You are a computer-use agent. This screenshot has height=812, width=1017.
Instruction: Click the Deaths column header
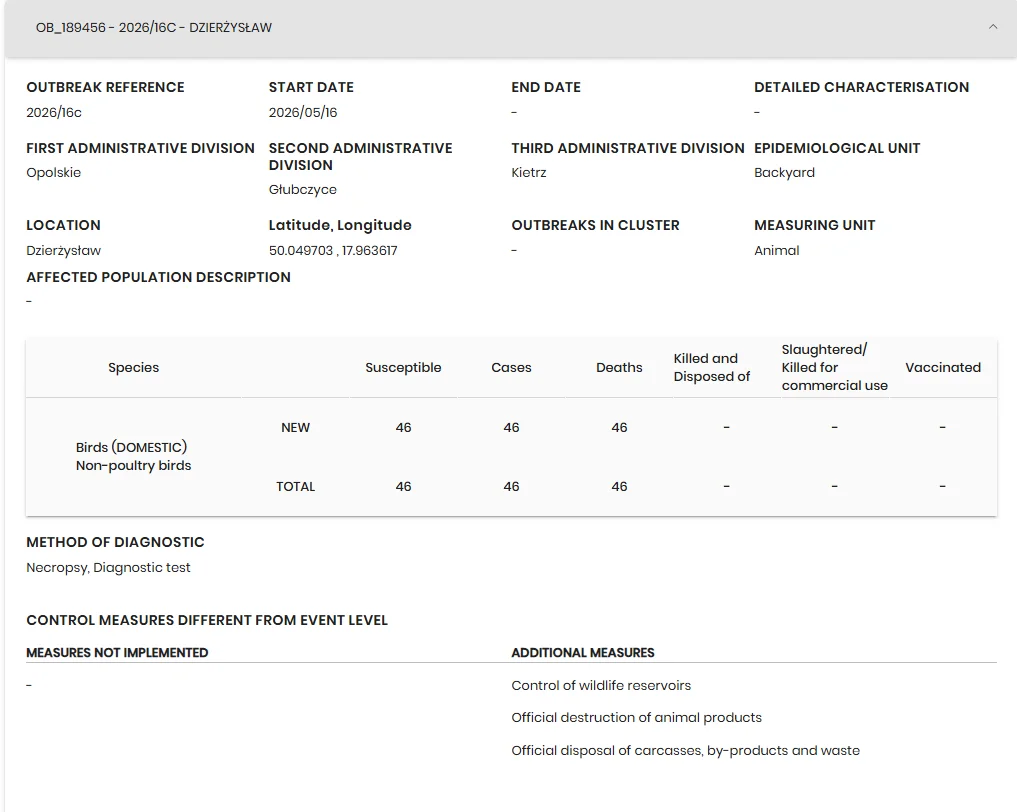click(x=619, y=367)
